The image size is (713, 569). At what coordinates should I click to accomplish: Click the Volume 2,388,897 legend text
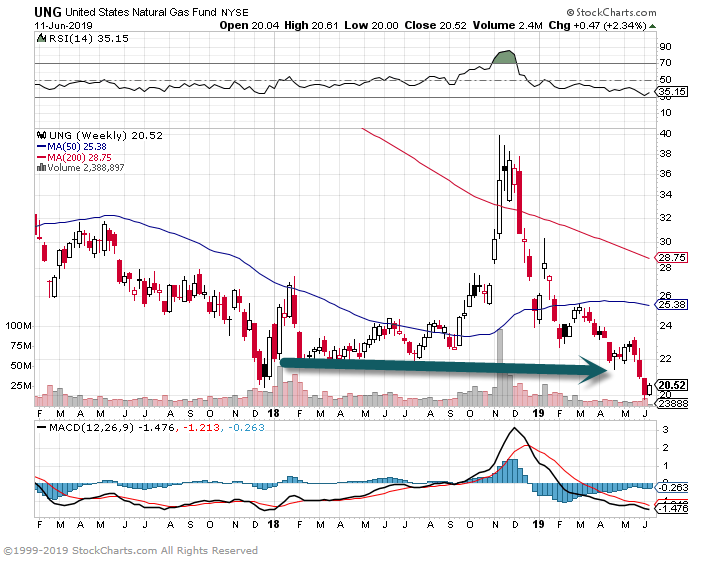85,168
